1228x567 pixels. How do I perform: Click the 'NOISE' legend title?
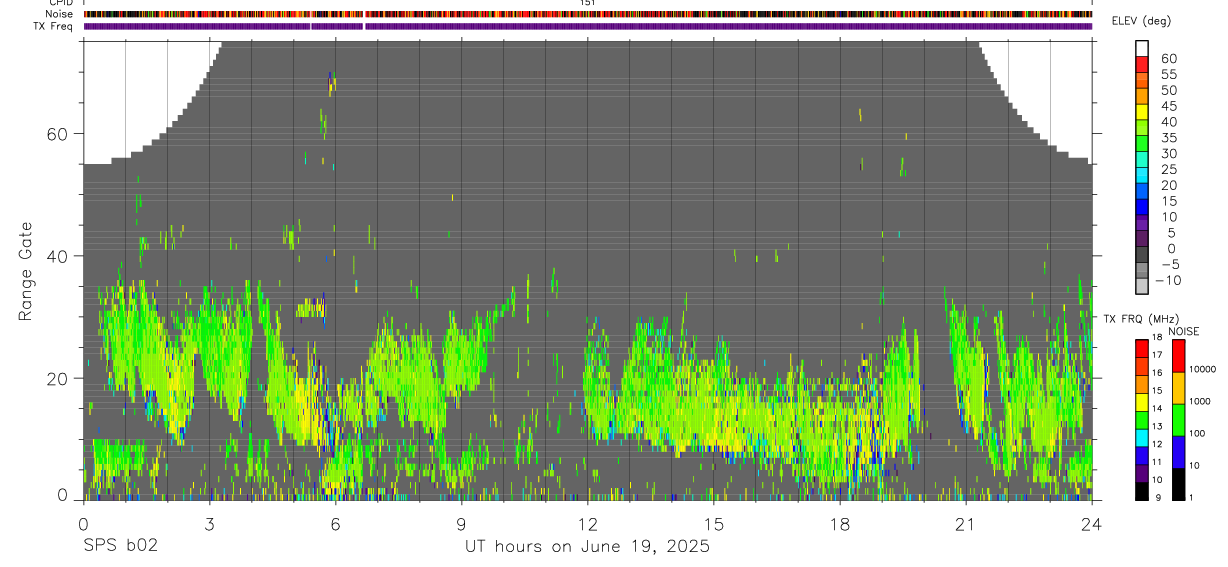click(x=1183, y=331)
